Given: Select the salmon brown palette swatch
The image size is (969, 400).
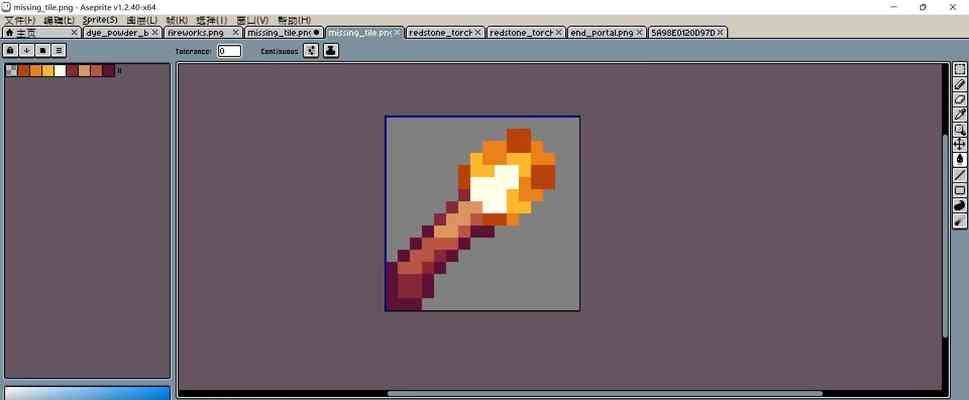Looking at the screenshot, I should 96,70.
